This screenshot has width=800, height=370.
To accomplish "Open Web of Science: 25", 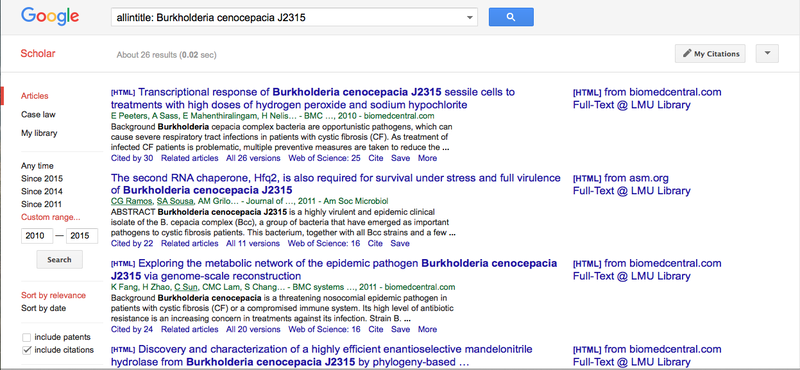I will pos(324,158).
